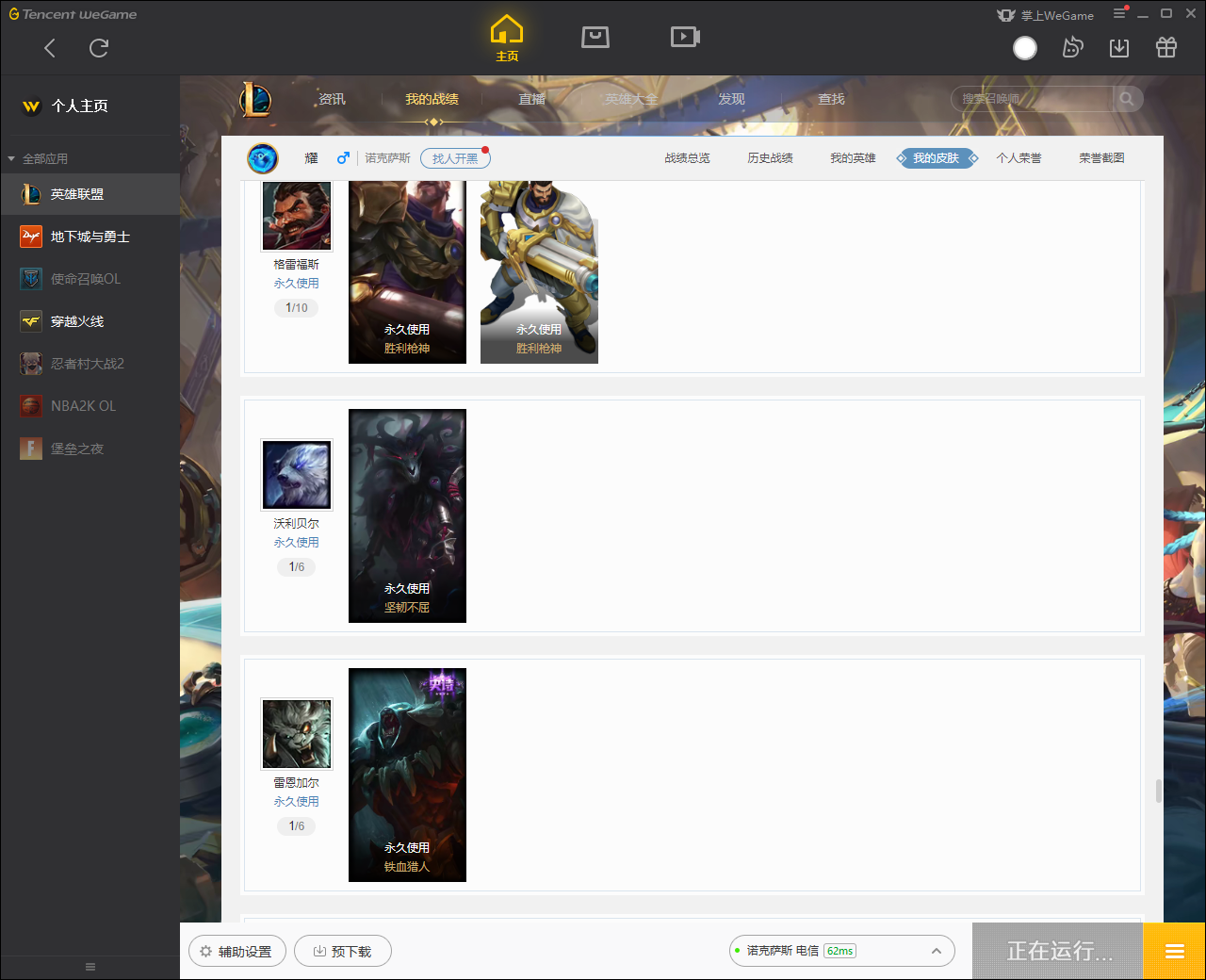Open the mascot message icon
This screenshot has height=980, width=1206.
[x=1072, y=47]
